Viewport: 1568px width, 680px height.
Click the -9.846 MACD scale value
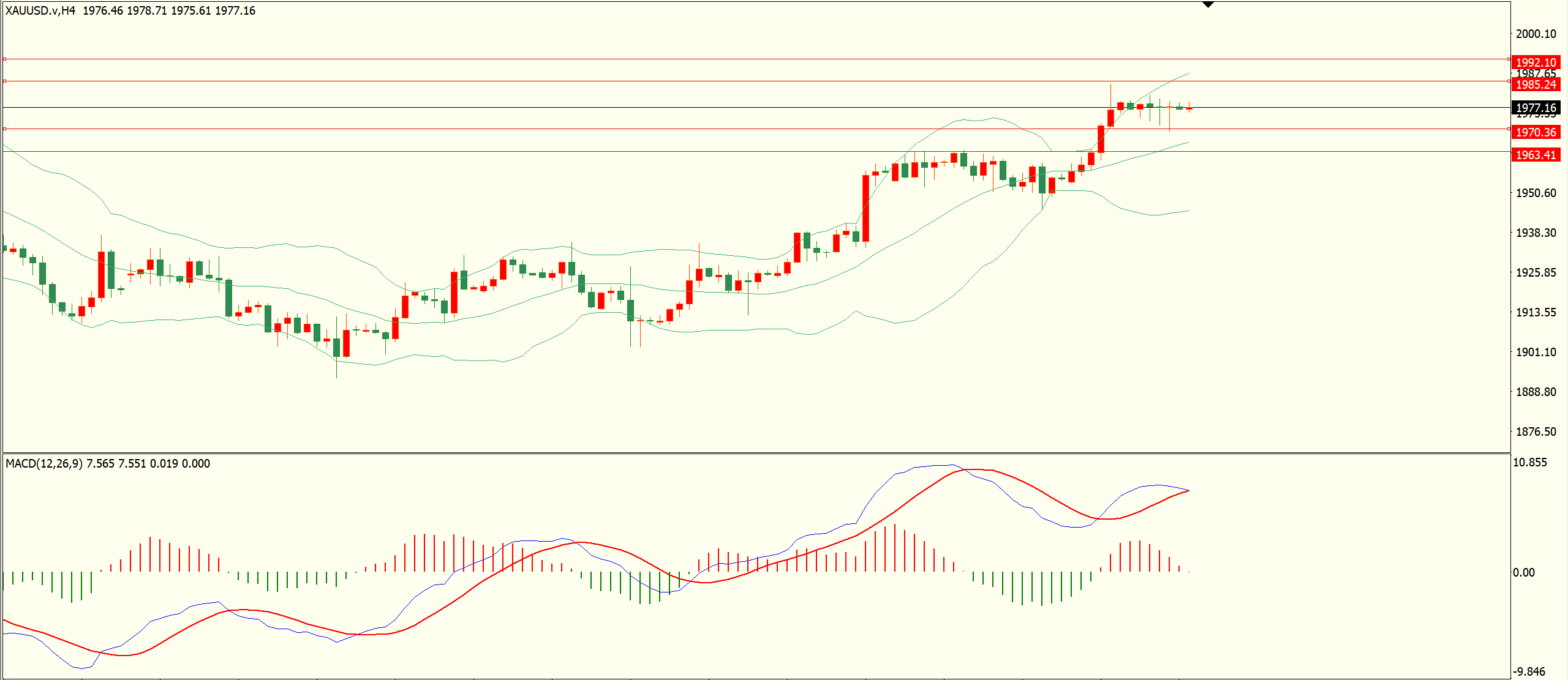click(1529, 671)
